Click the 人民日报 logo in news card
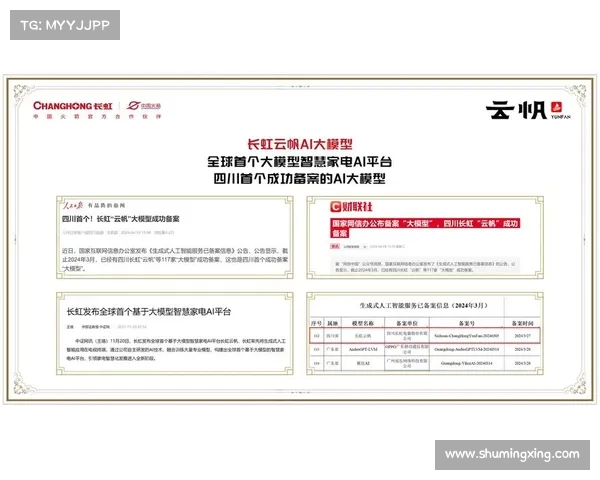Viewport: 600px width, 480px height. (73, 206)
